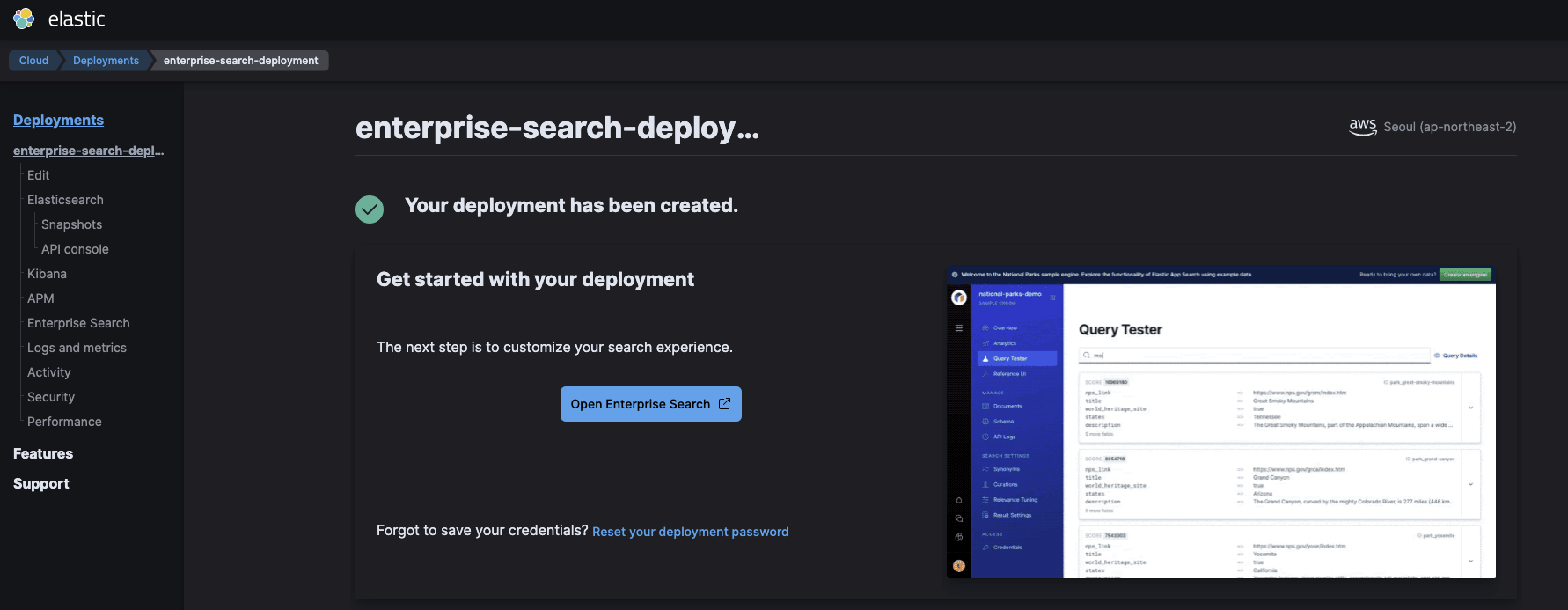Open the Cloud breadcrumb
The image size is (1568, 610).
[x=33, y=61]
